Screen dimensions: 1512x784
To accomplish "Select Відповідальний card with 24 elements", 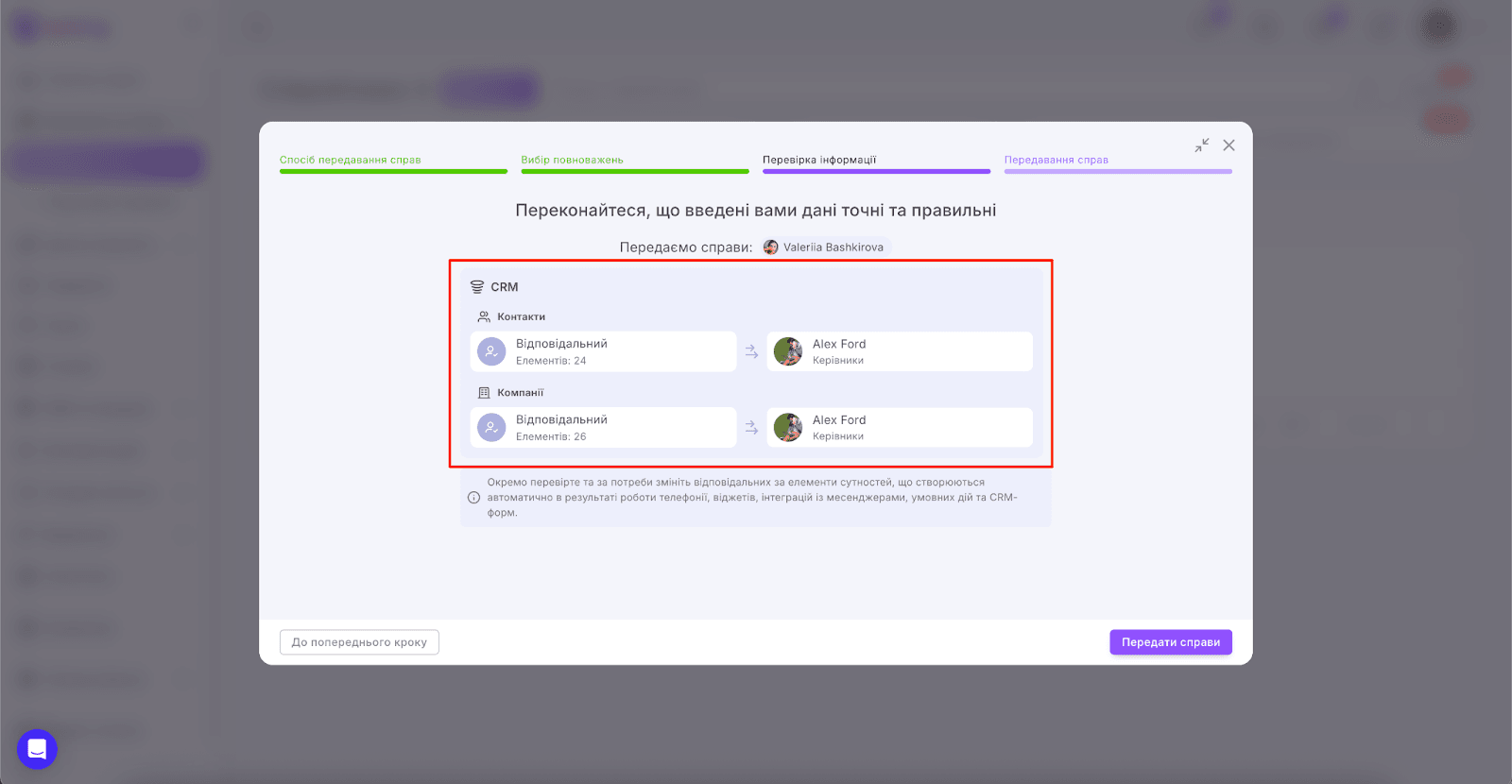I will (603, 351).
